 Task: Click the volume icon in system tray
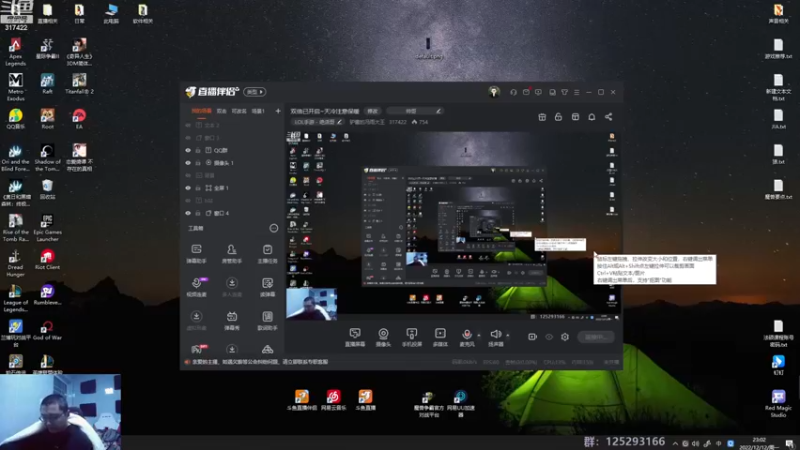695,443
